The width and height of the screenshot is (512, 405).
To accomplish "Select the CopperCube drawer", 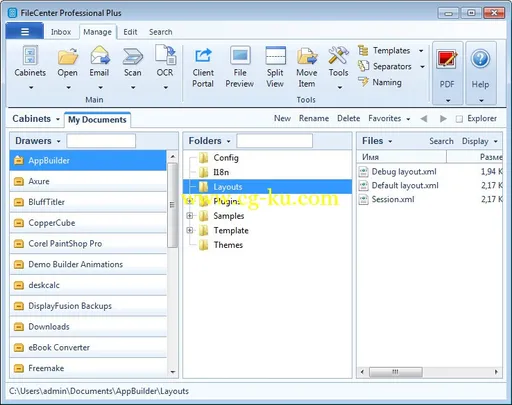I will (x=88, y=223).
